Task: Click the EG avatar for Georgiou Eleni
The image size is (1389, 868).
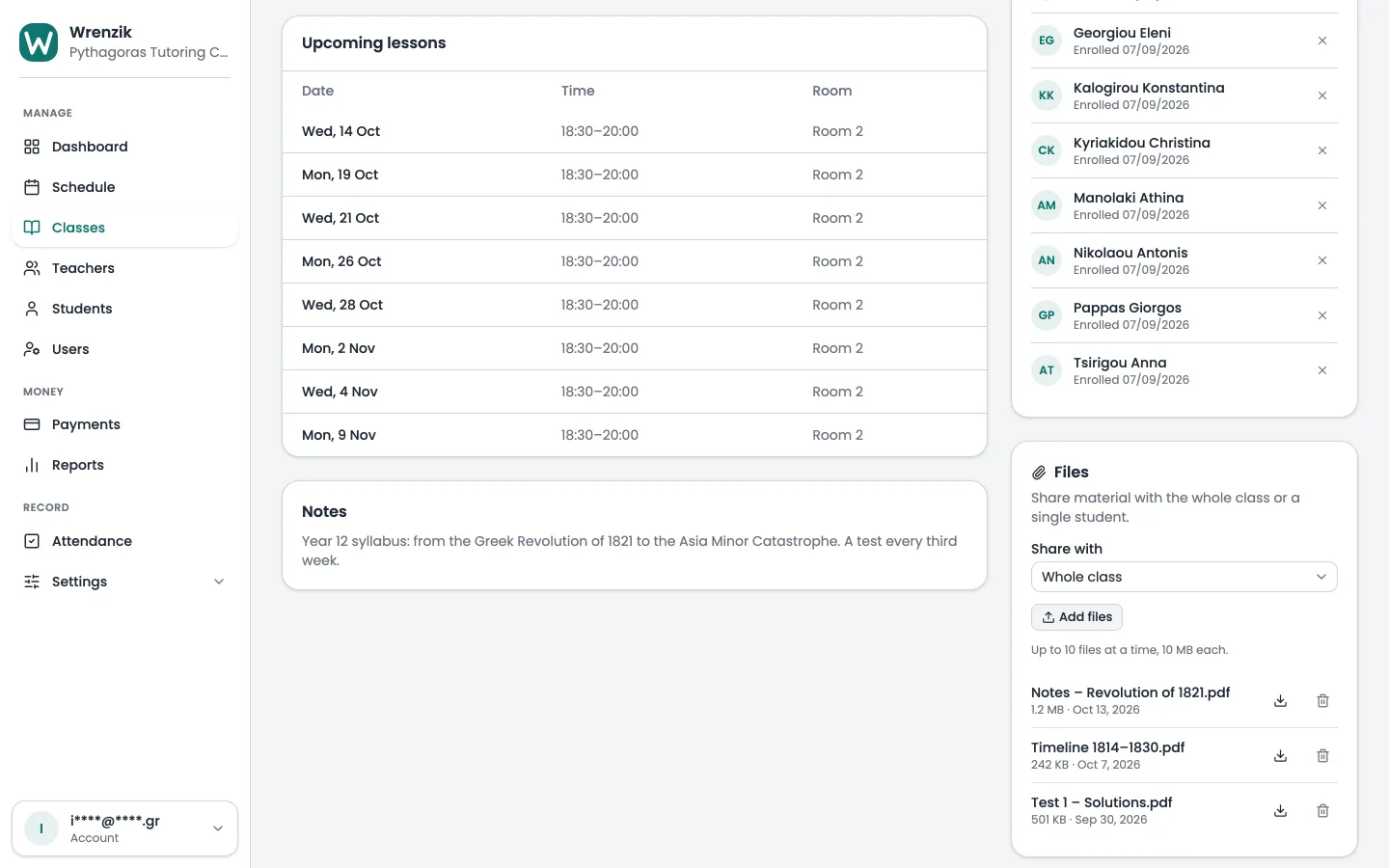Action: 1047,41
